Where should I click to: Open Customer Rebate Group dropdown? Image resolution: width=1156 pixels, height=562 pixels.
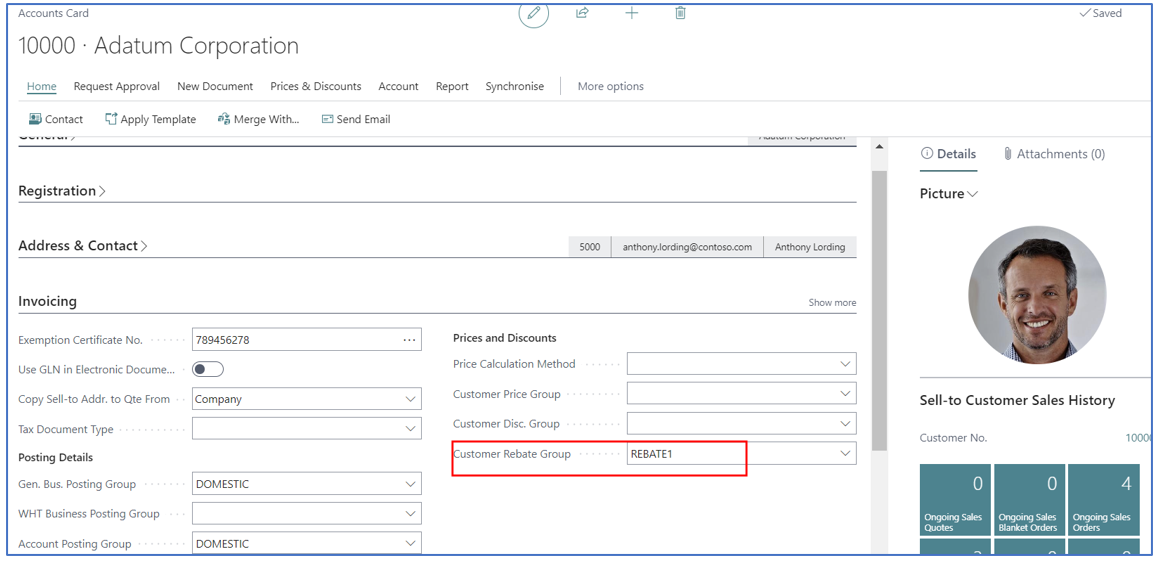click(x=844, y=454)
